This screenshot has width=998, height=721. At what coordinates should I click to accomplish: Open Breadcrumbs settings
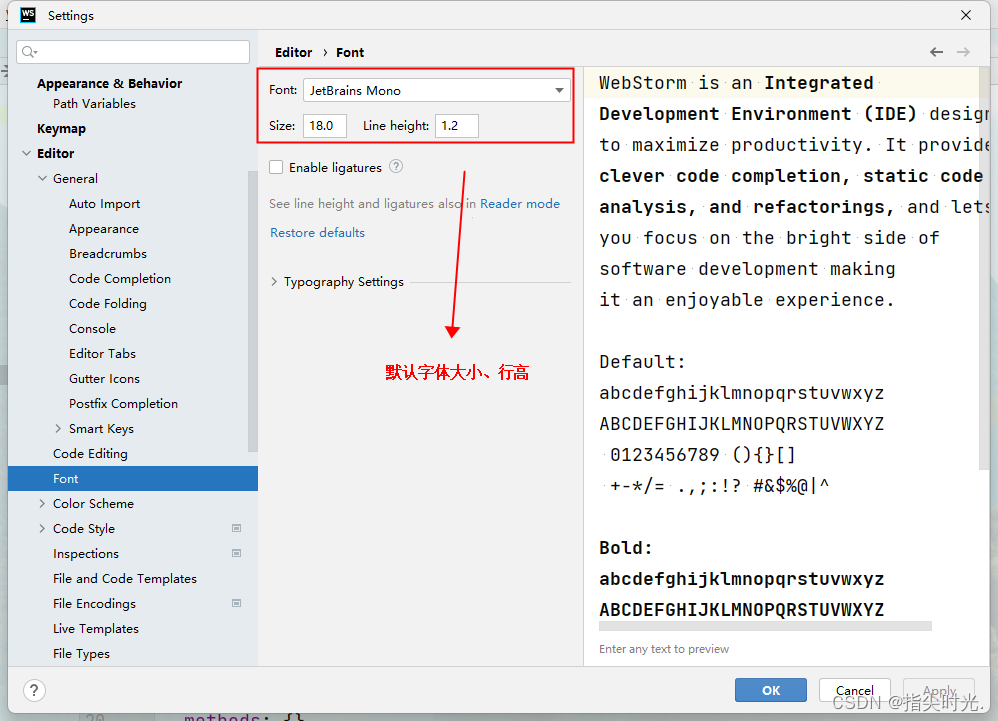click(x=108, y=253)
